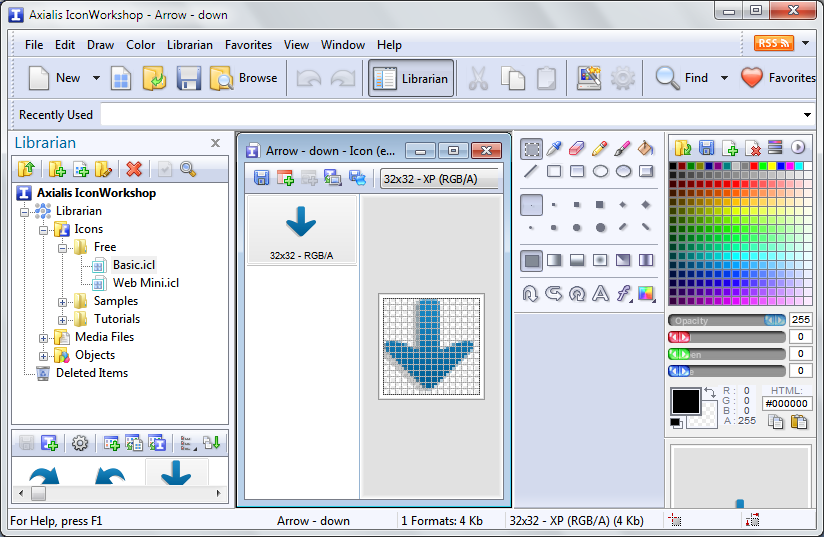Expand the Media Files node
Screen dimensions: 824x537
point(44,338)
